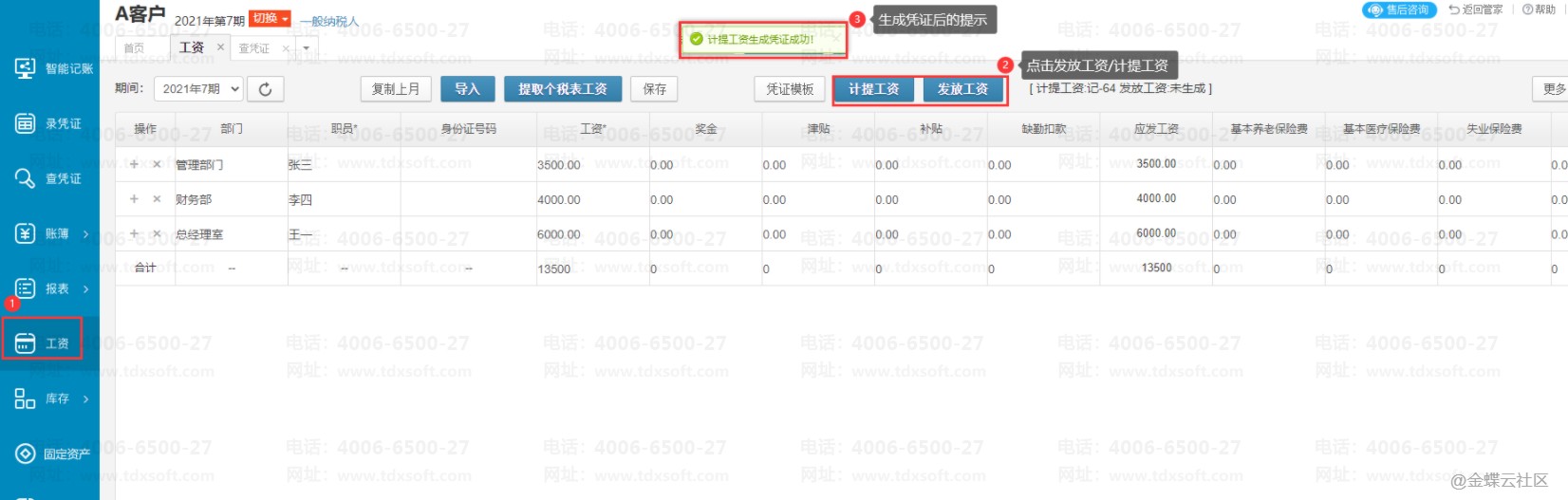Expand the 库存 sidebar submenu
This screenshot has width=1568, height=500.
[85, 398]
